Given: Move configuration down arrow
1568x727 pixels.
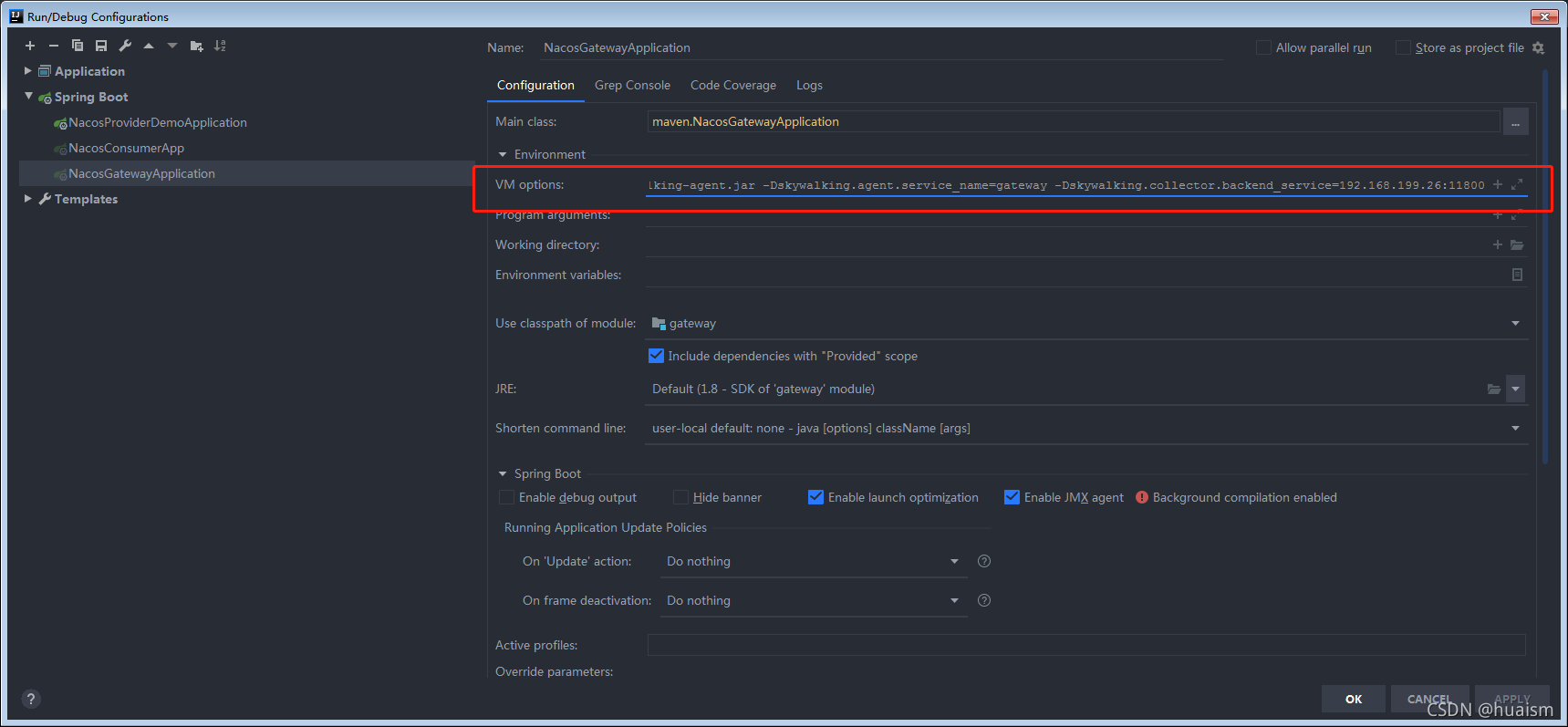Looking at the screenshot, I should [172, 46].
